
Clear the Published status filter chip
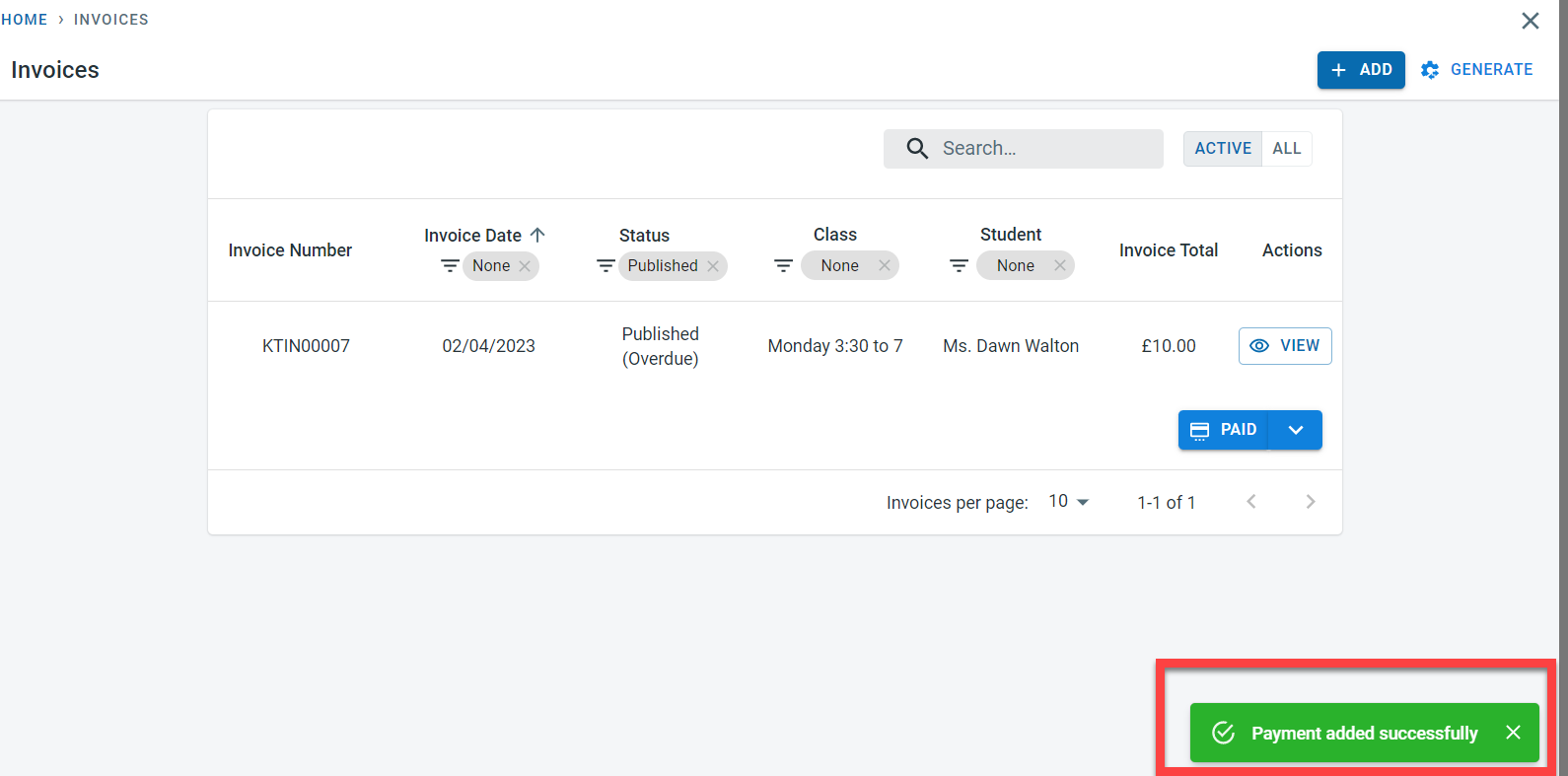tap(713, 266)
